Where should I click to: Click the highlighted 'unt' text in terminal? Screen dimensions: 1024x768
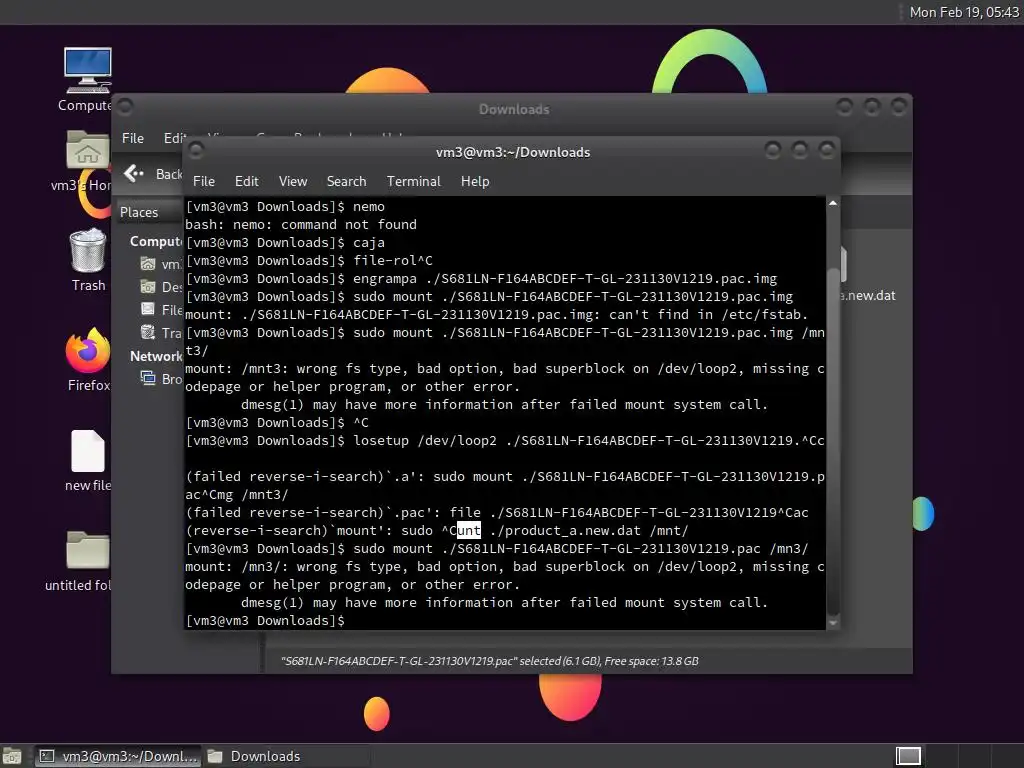point(469,530)
